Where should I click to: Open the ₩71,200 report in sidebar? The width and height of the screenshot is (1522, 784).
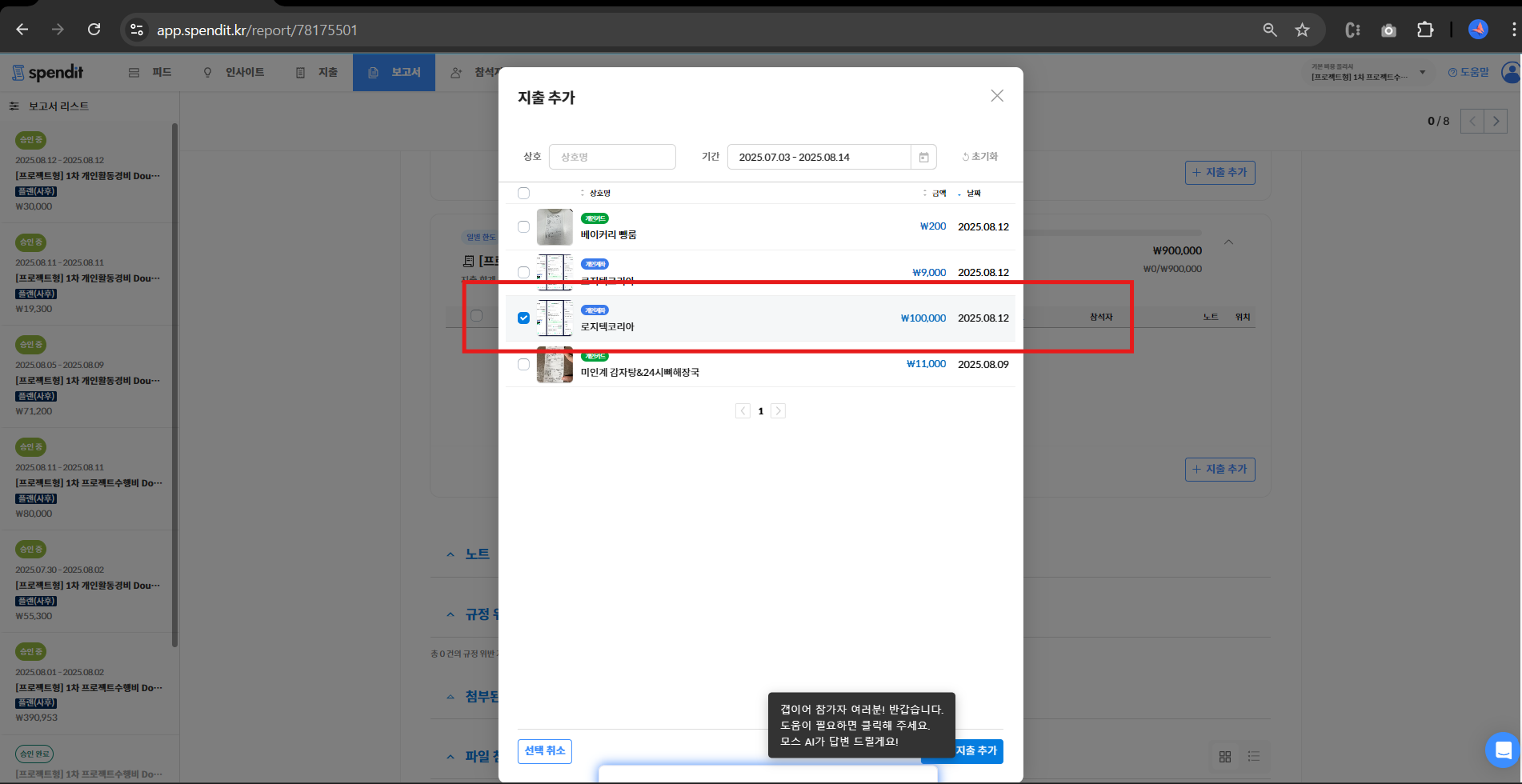tap(88, 377)
